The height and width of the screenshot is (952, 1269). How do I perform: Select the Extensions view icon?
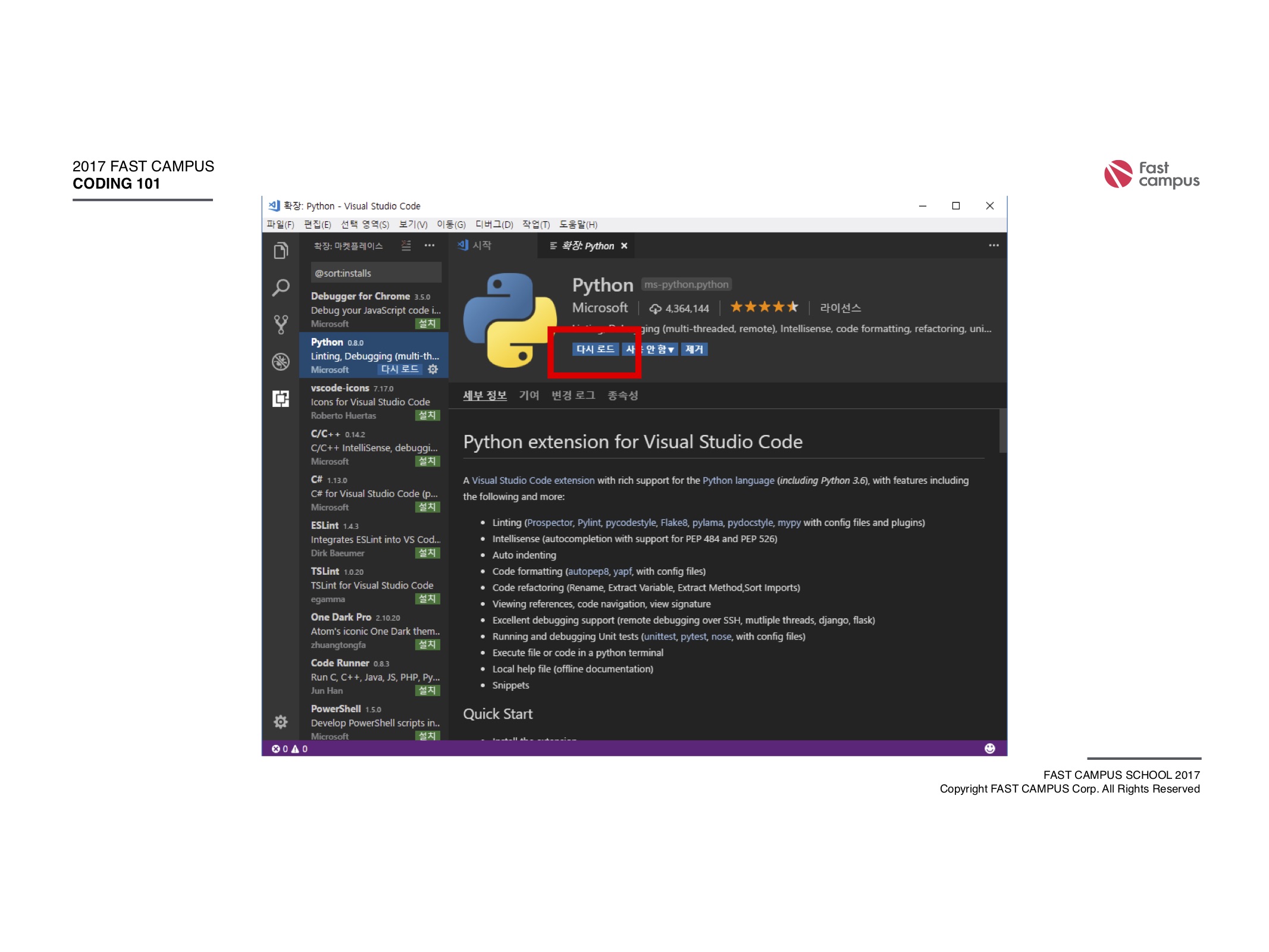(x=281, y=399)
